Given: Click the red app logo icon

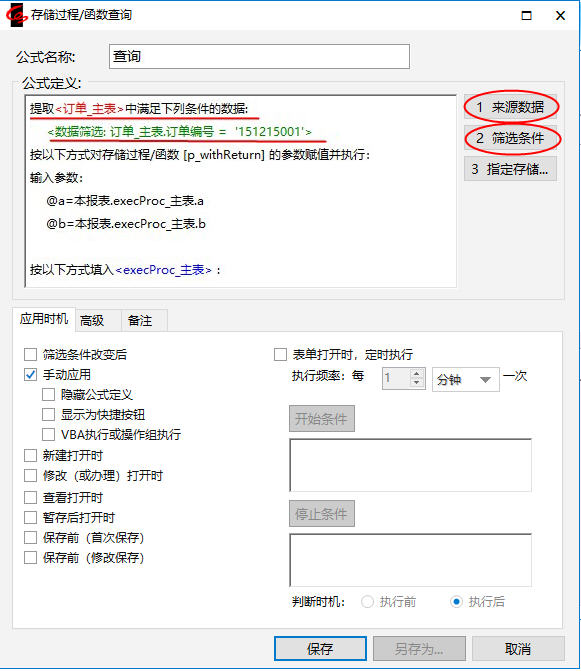Looking at the screenshot, I should click(x=16, y=15).
